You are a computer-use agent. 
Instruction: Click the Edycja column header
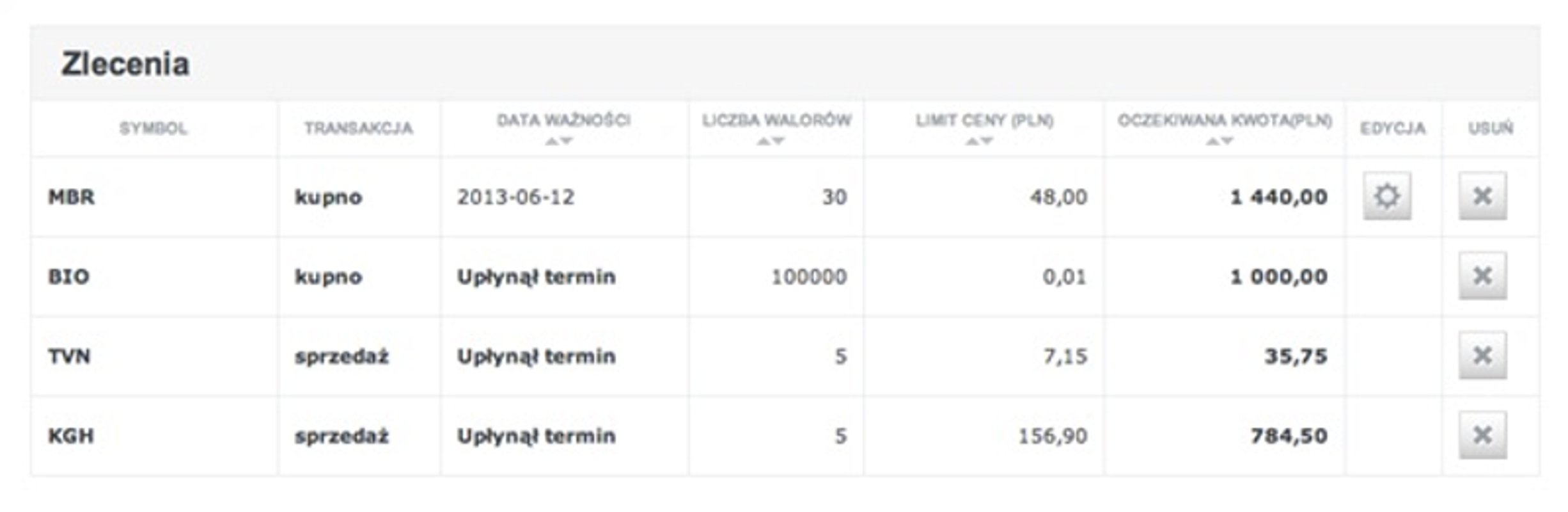[x=1393, y=128]
